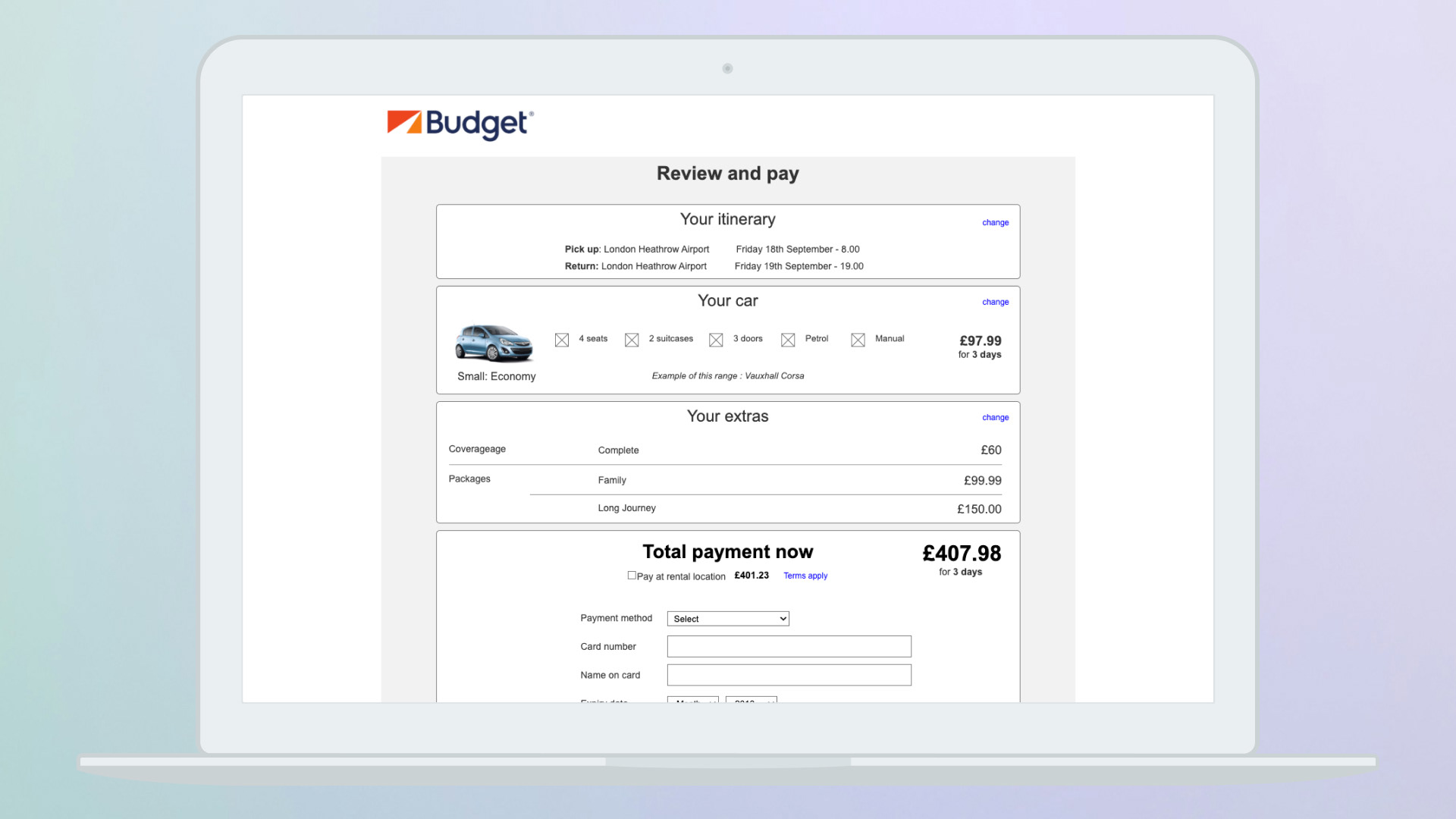Click change link in Your itinerary

pyautogui.click(x=995, y=223)
